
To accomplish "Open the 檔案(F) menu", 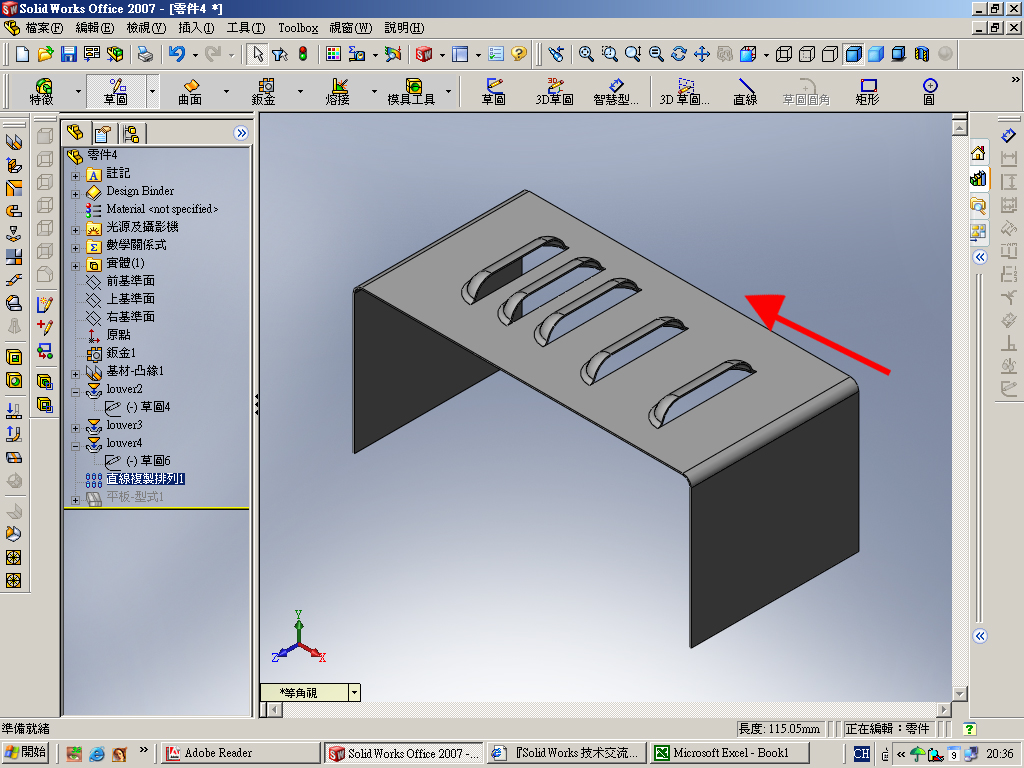I will click(44, 28).
